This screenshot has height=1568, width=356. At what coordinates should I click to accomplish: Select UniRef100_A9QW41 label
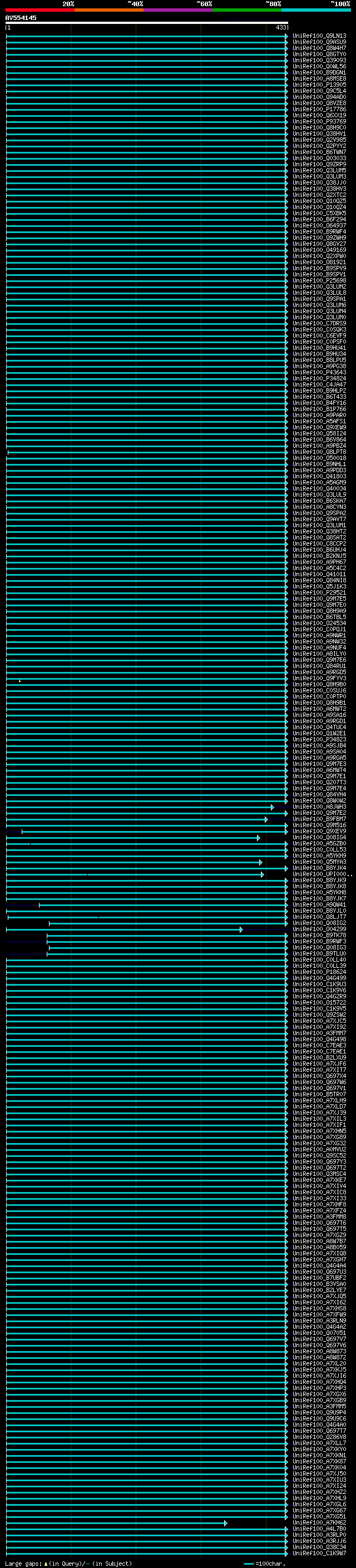[319, 904]
